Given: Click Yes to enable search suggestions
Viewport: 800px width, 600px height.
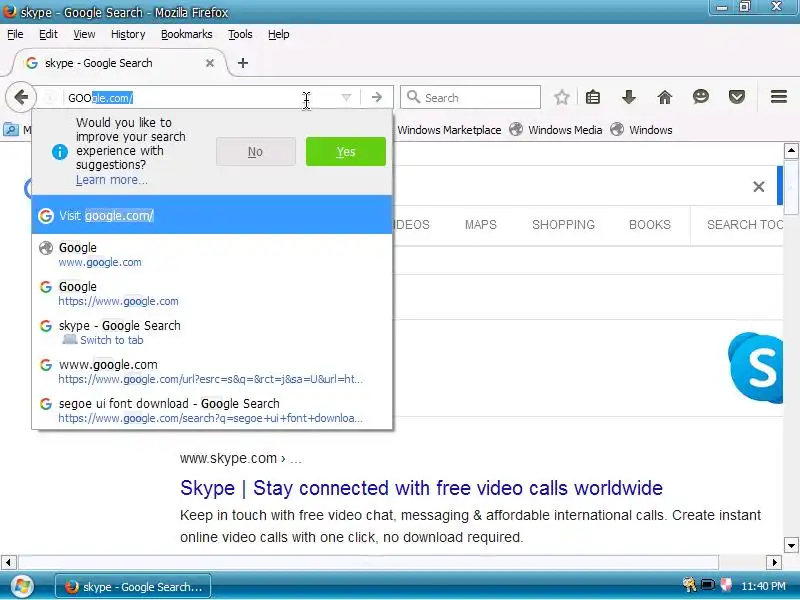Looking at the screenshot, I should pos(346,152).
